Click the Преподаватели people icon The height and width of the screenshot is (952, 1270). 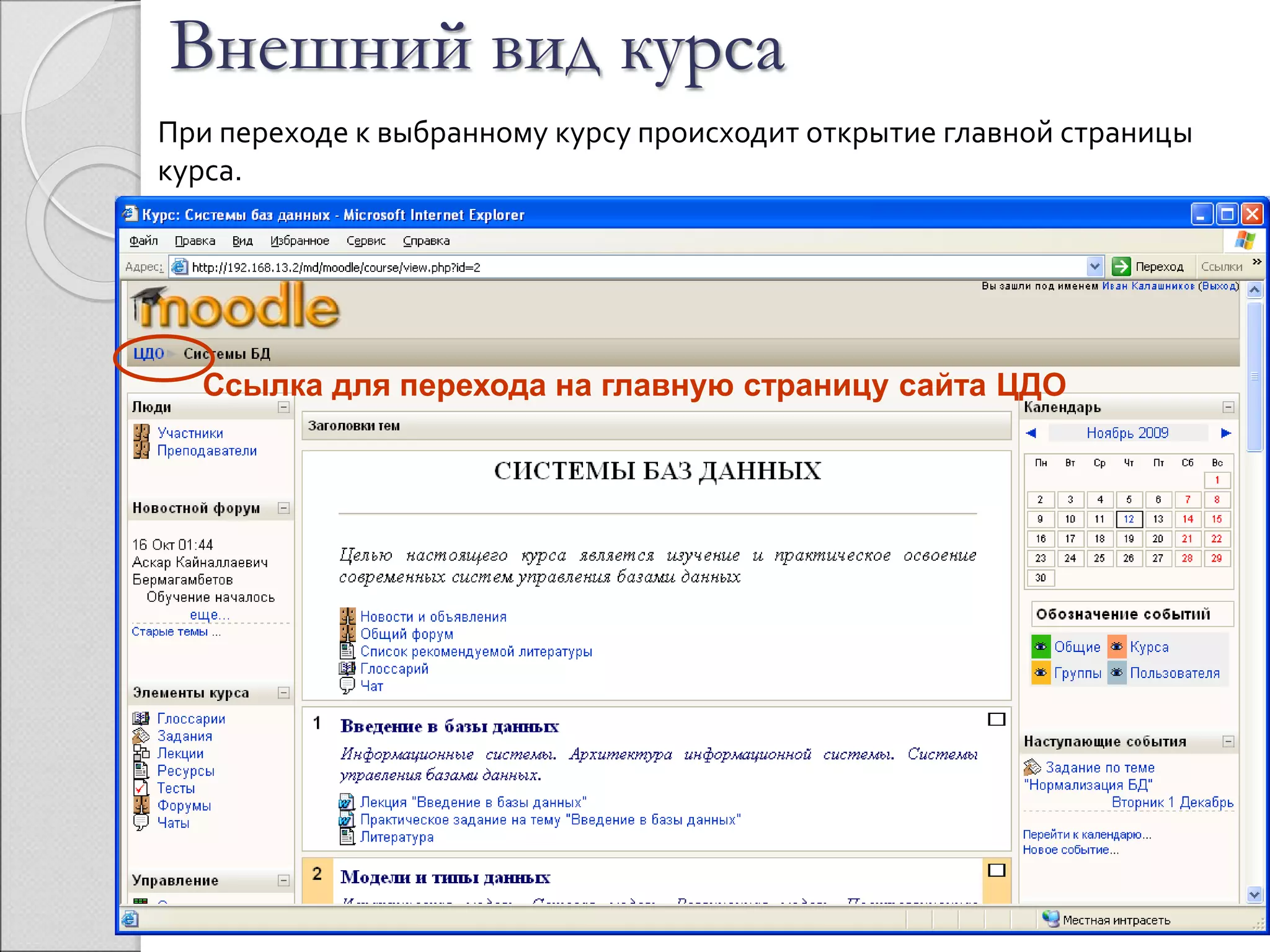141,450
